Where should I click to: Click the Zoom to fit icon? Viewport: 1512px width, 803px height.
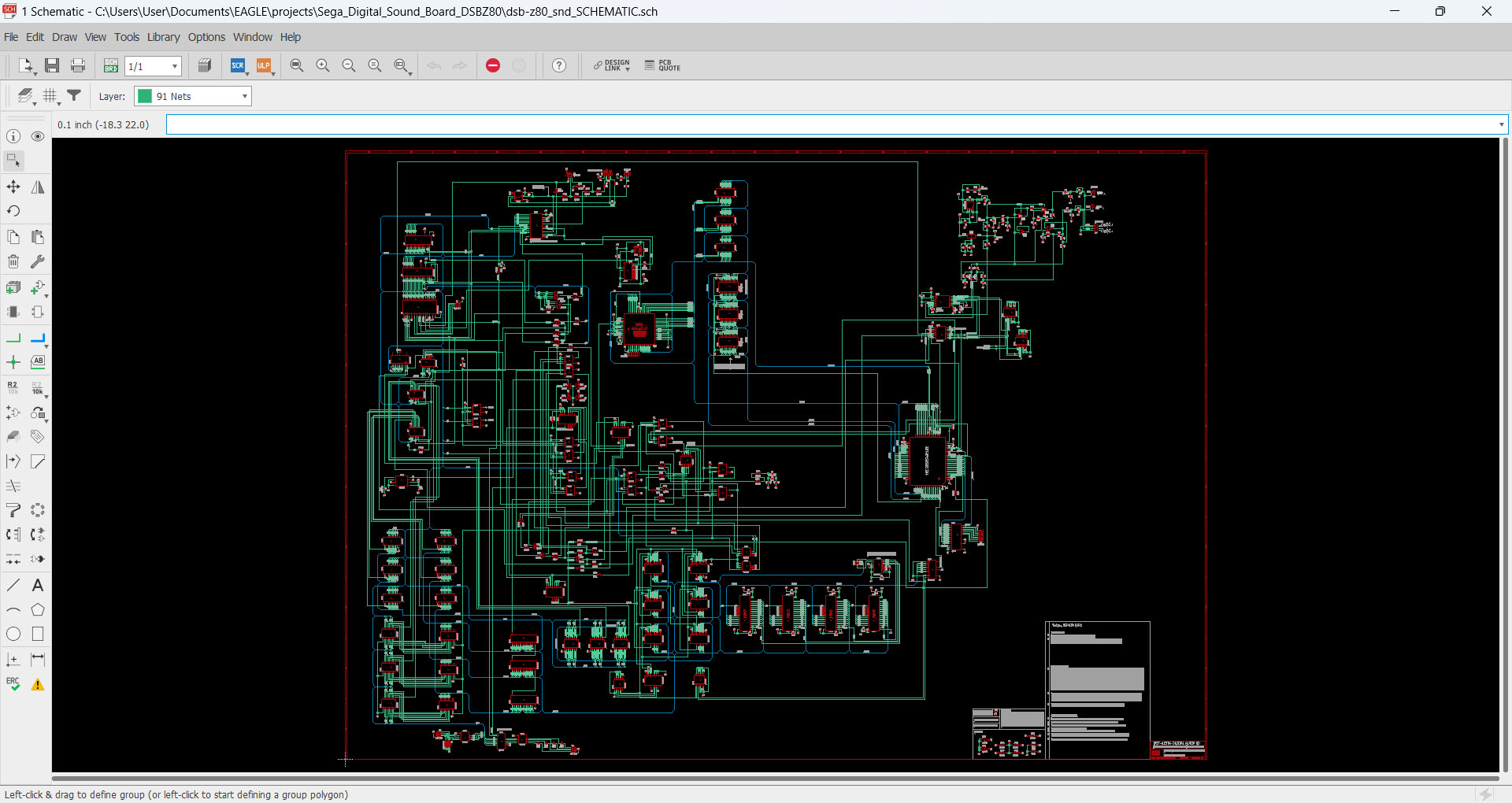[297, 66]
